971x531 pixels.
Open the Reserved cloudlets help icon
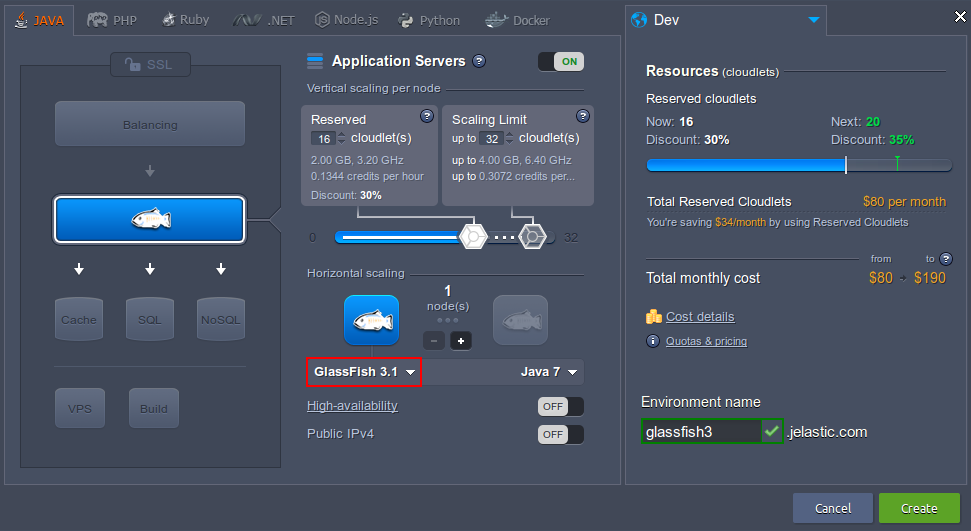pos(427,116)
